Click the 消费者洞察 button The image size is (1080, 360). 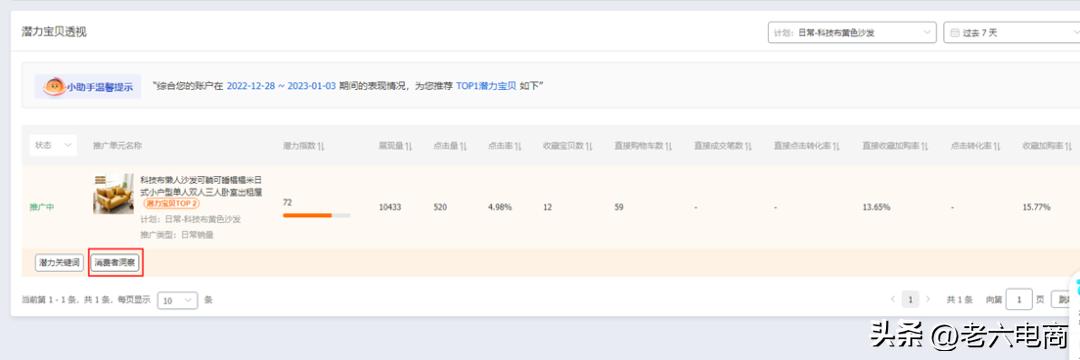[116, 262]
